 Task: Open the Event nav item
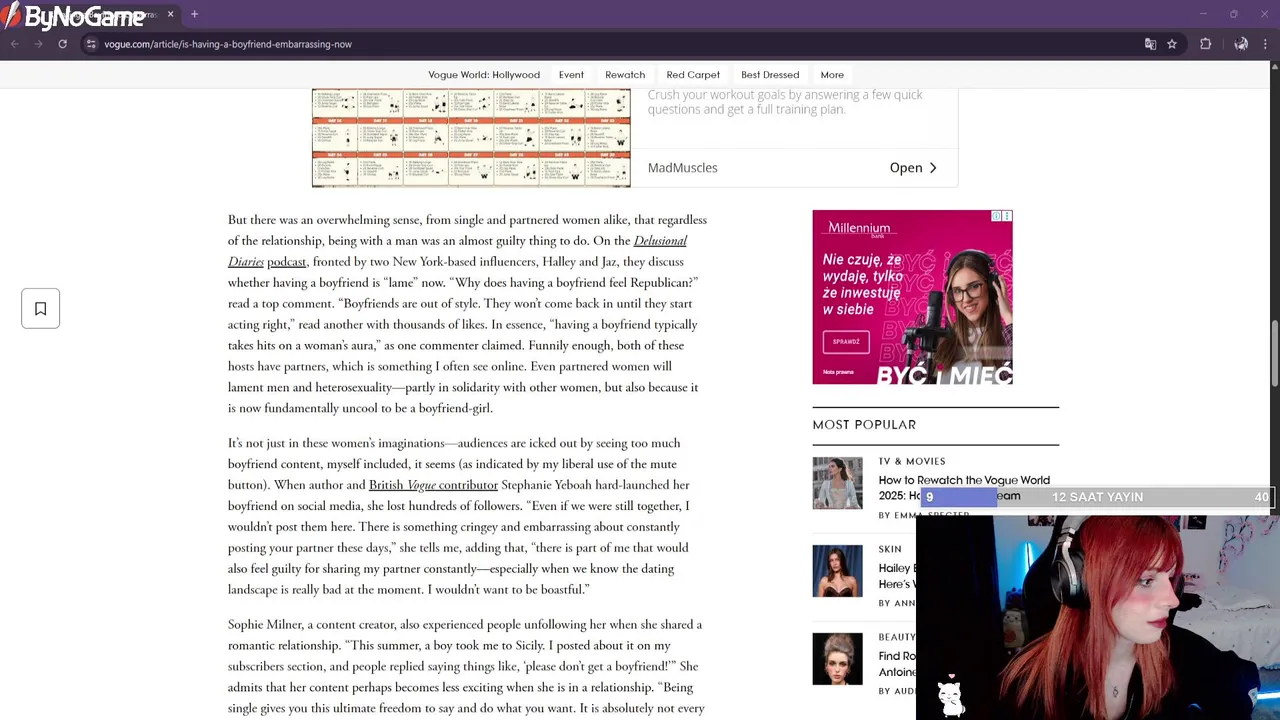(571, 75)
